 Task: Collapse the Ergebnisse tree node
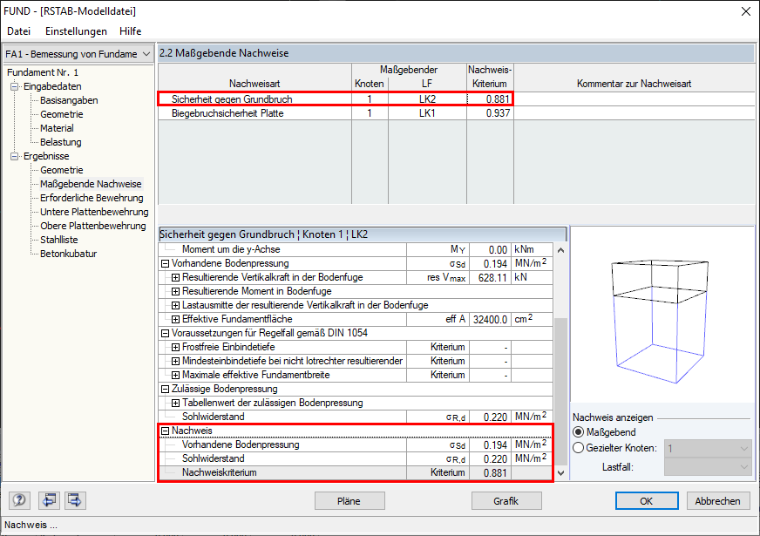pyautogui.click(x=15, y=156)
